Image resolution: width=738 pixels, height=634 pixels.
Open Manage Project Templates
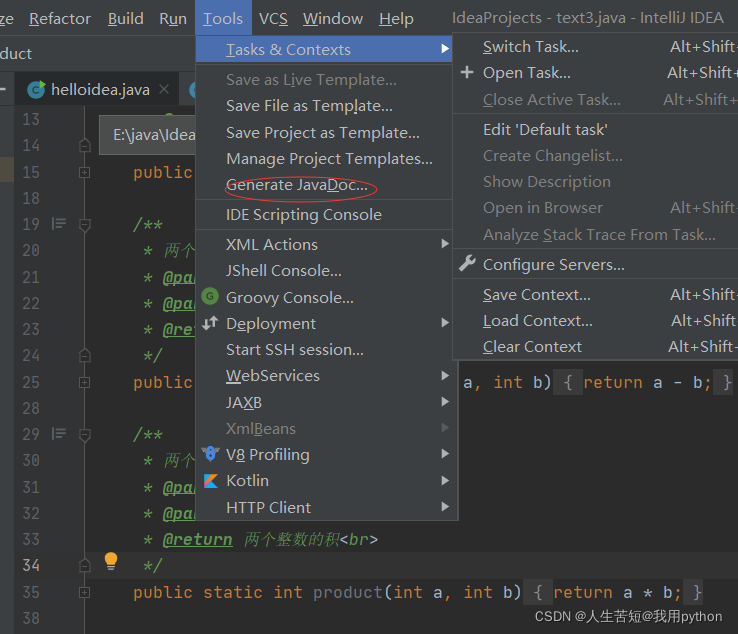point(324,159)
